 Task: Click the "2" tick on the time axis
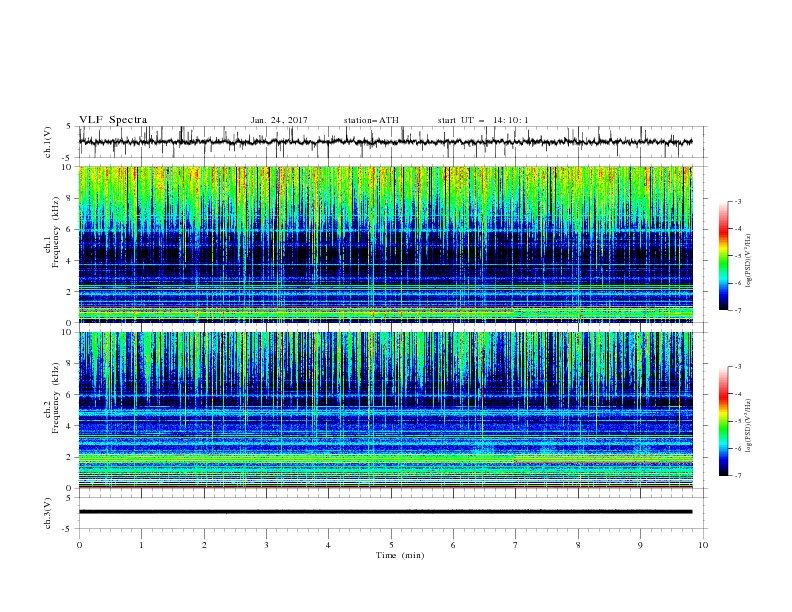pyautogui.click(x=204, y=545)
